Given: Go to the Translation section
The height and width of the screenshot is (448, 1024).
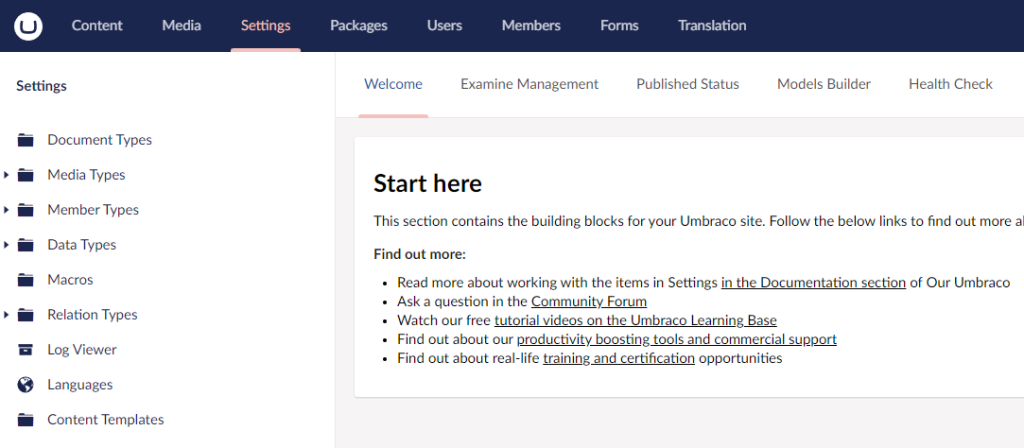Looking at the screenshot, I should [712, 25].
